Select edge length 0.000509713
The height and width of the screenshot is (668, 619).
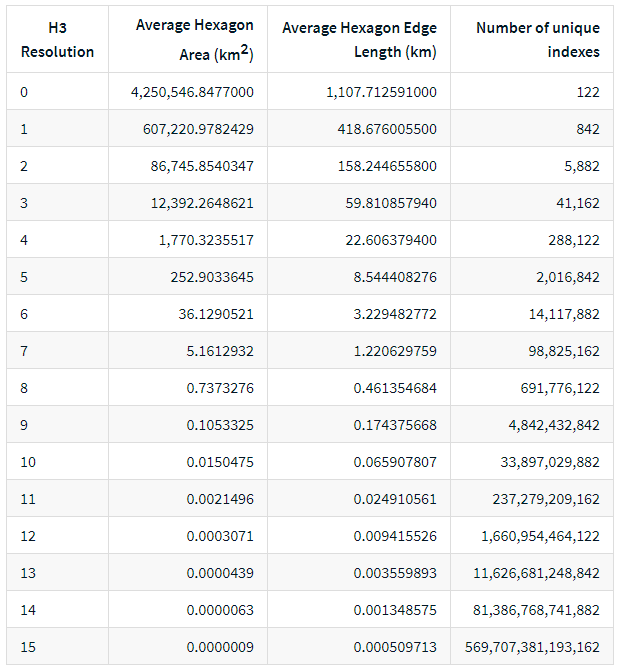click(x=395, y=648)
